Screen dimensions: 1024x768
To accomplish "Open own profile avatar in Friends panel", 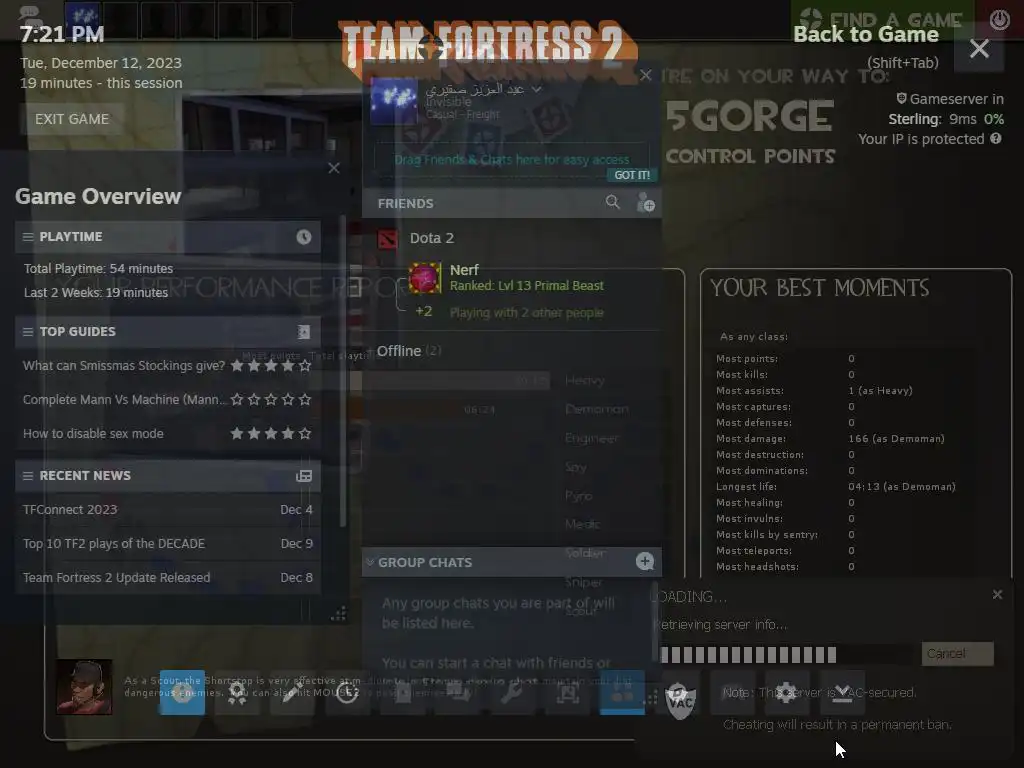I will [x=394, y=101].
